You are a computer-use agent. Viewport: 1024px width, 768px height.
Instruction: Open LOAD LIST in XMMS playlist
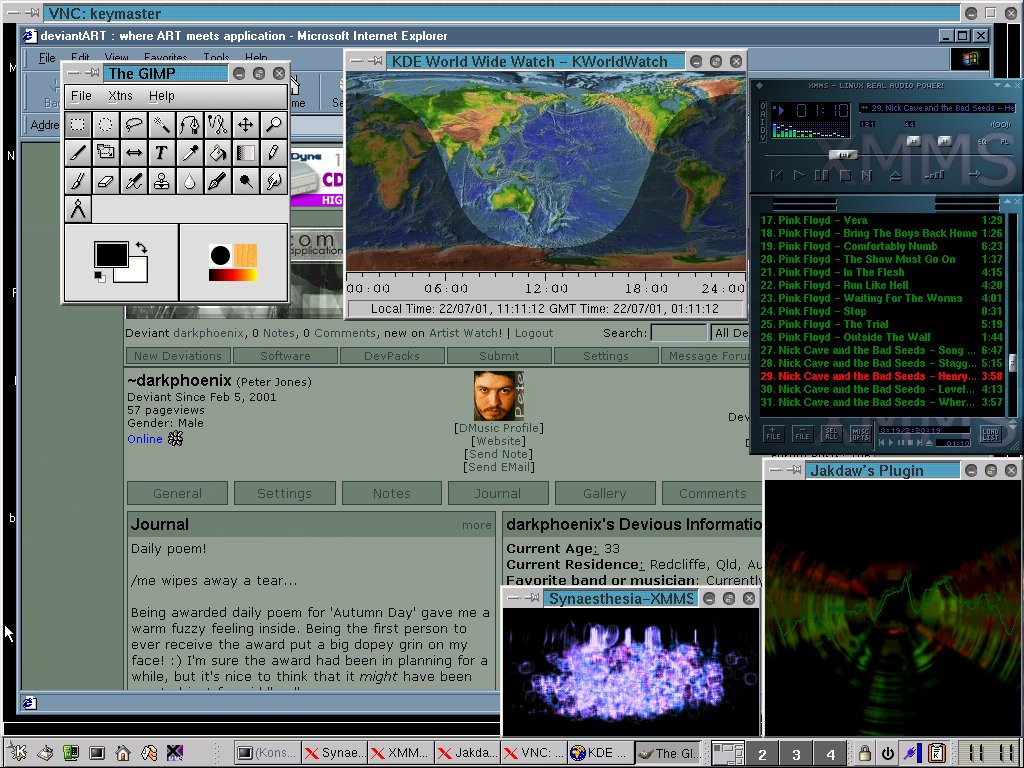click(x=991, y=434)
